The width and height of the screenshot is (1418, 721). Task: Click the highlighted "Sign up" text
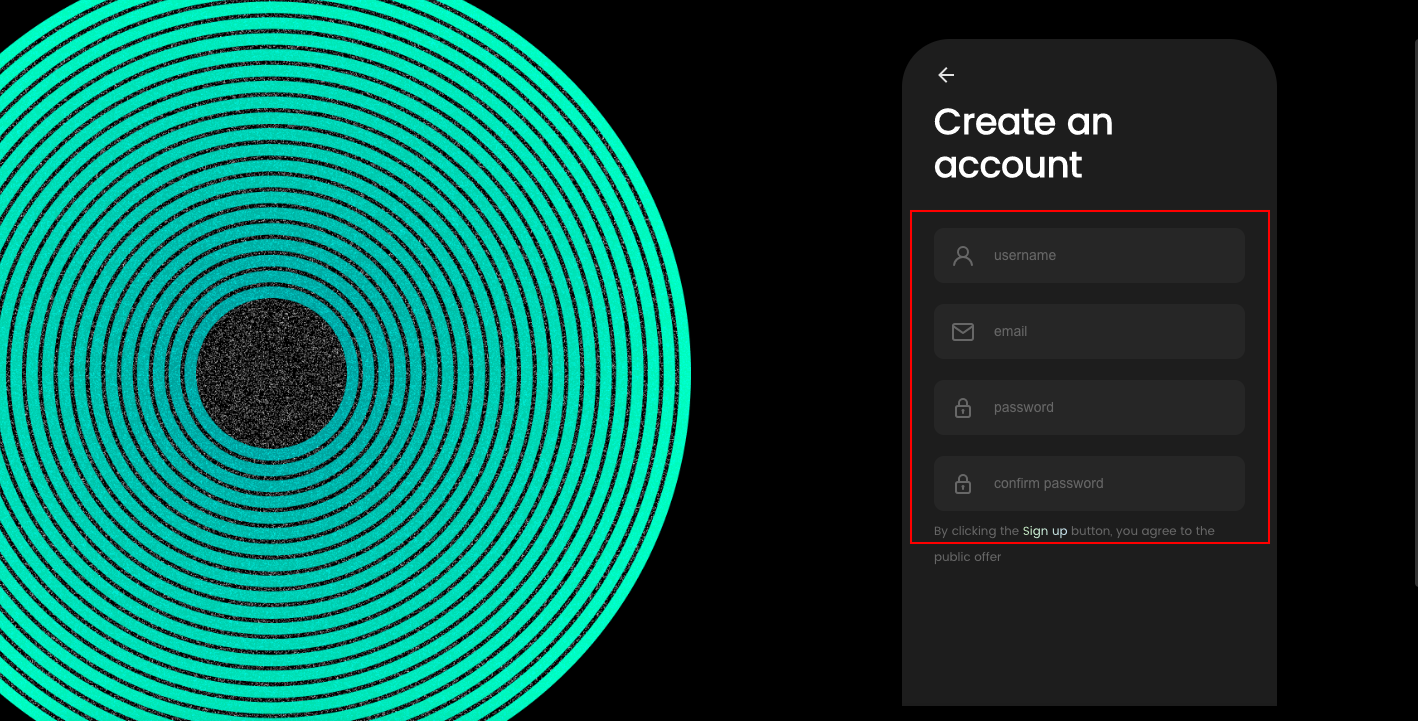click(x=1045, y=531)
